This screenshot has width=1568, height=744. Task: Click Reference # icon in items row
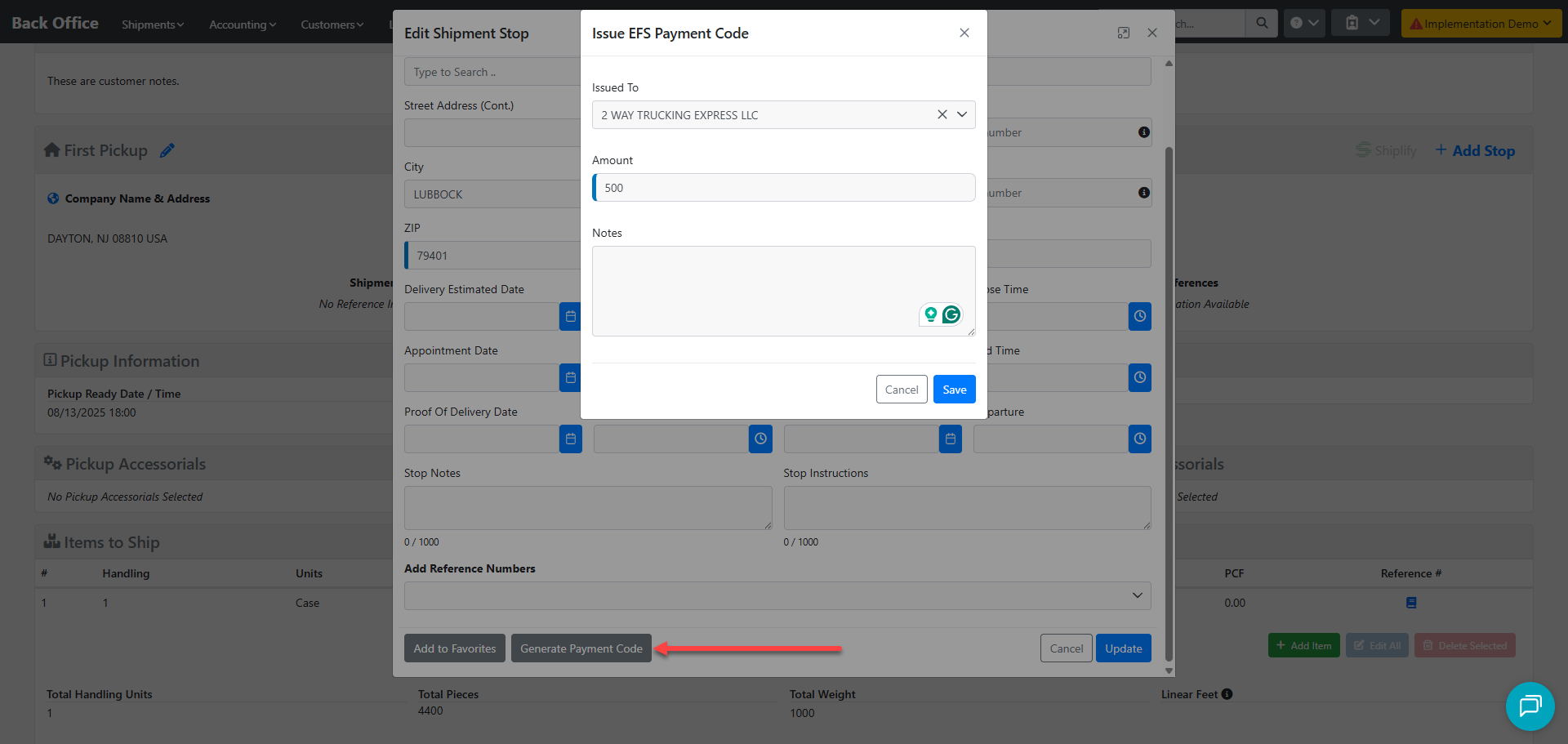point(1411,603)
